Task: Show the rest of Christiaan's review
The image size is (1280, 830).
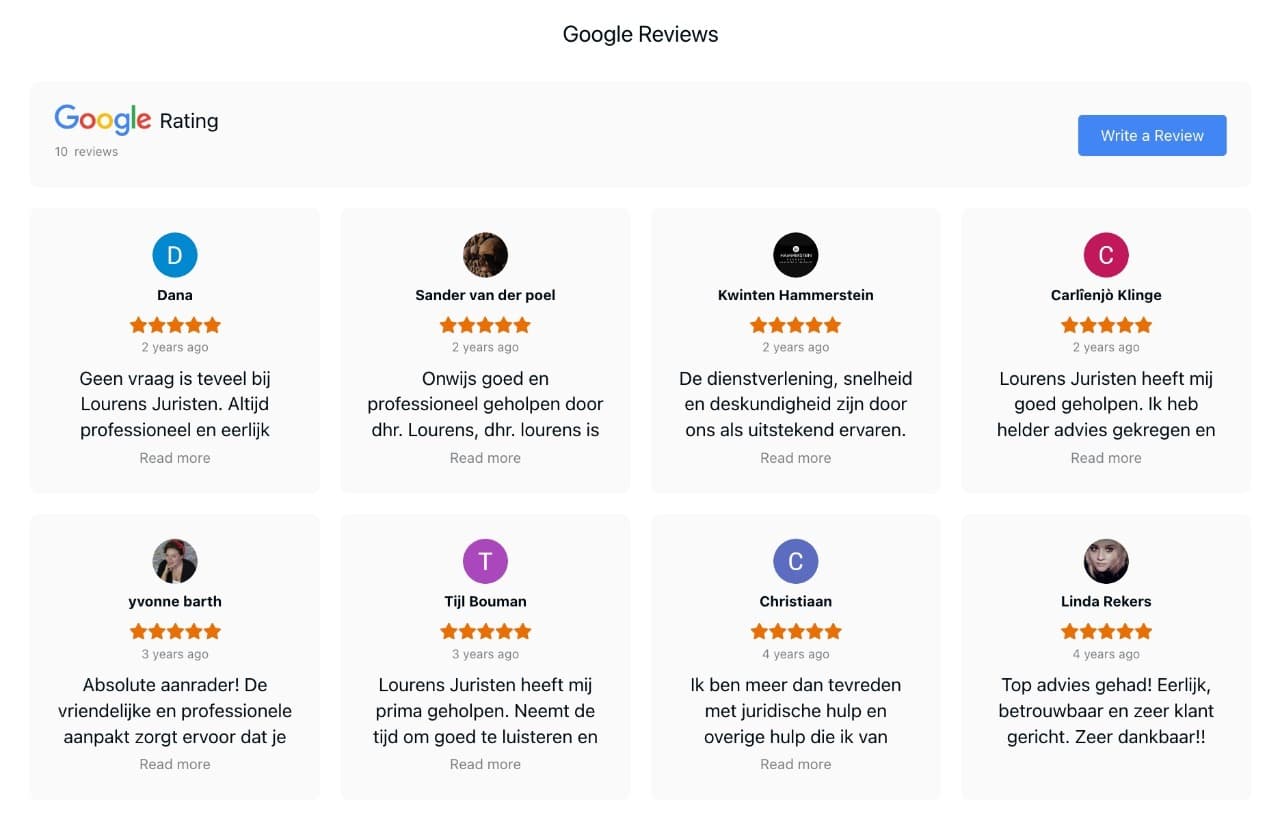Action: (x=796, y=764)
